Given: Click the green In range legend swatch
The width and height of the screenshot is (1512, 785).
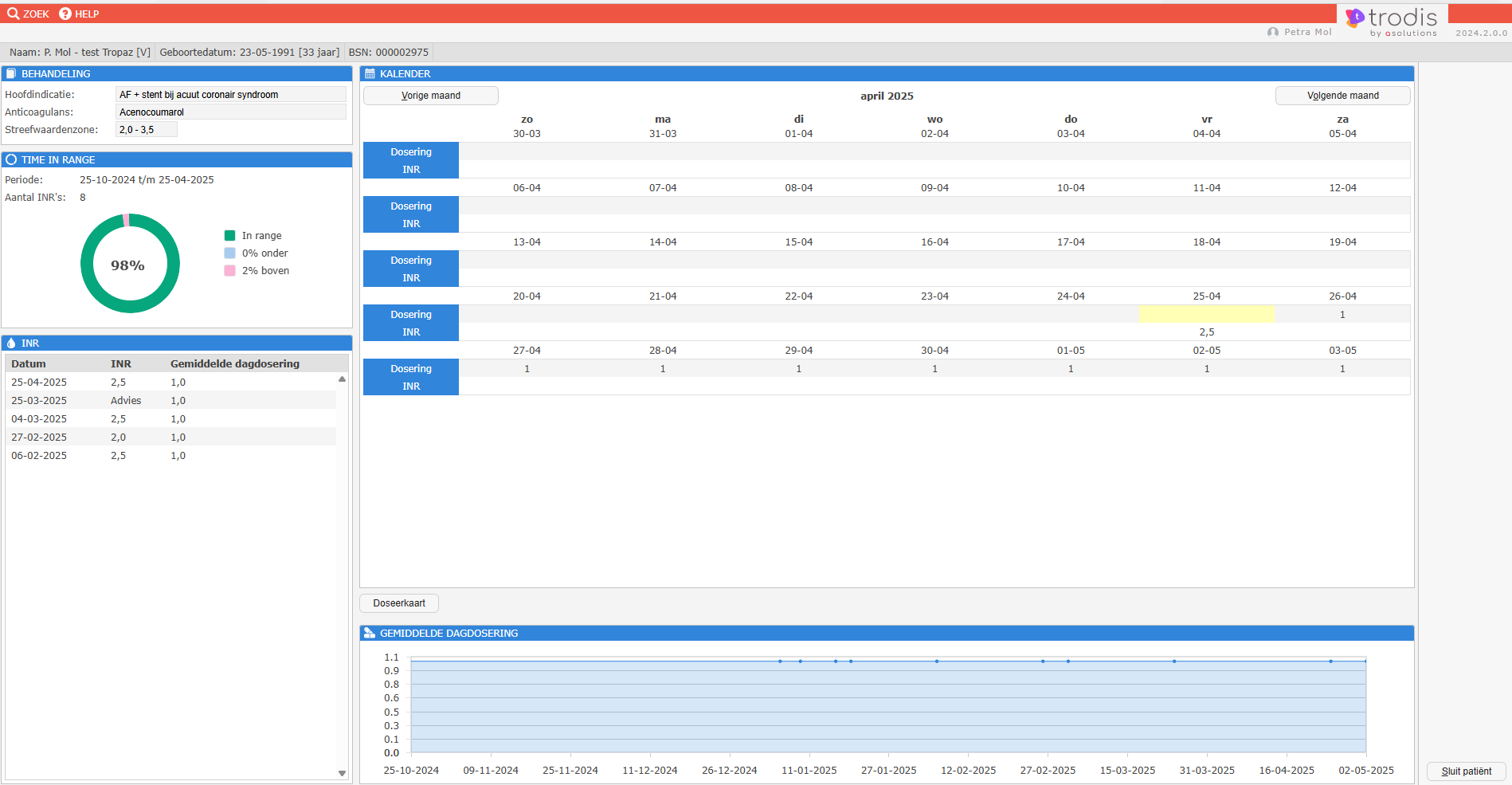Looking at the screenshot, I should pos(230,235).
